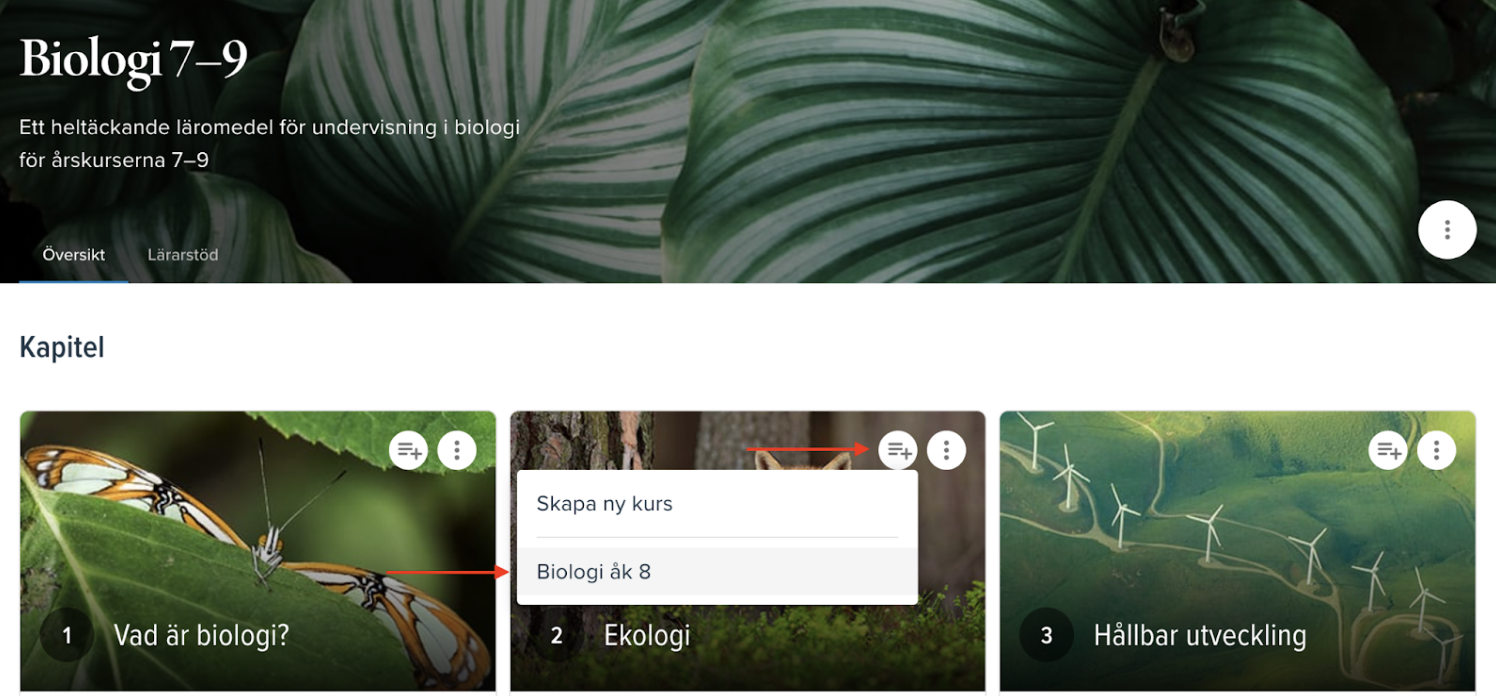Select the Översikt tab

(74, 255)
